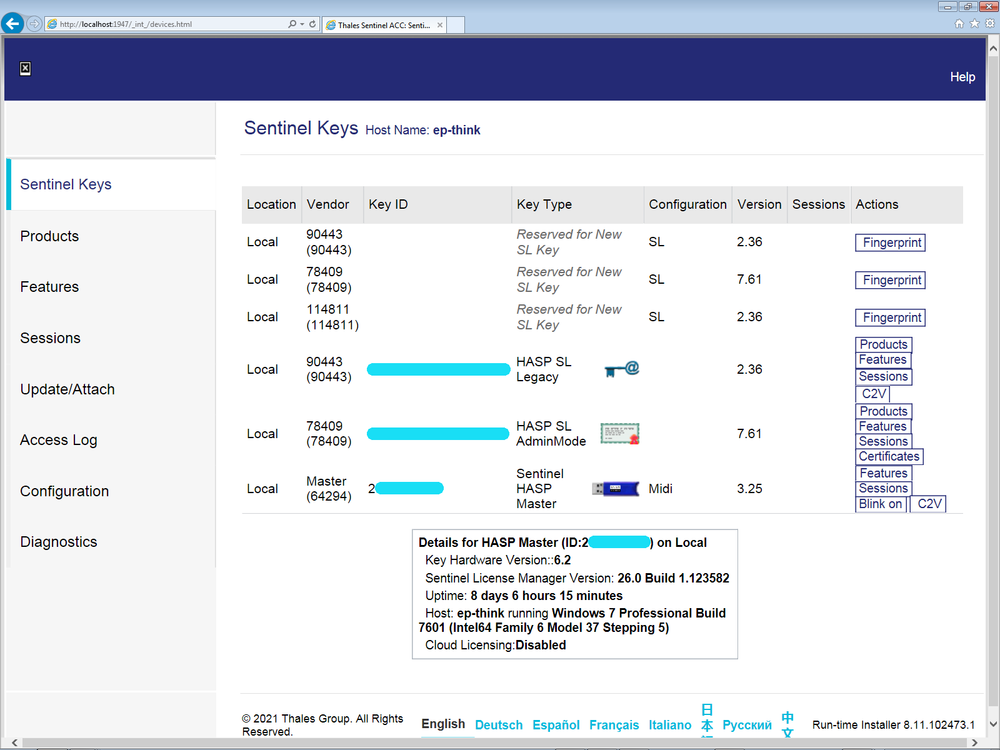Viewport: 1000px width, 750px height.
Task: Open the browser Home icon
Action: coord(960,23)
